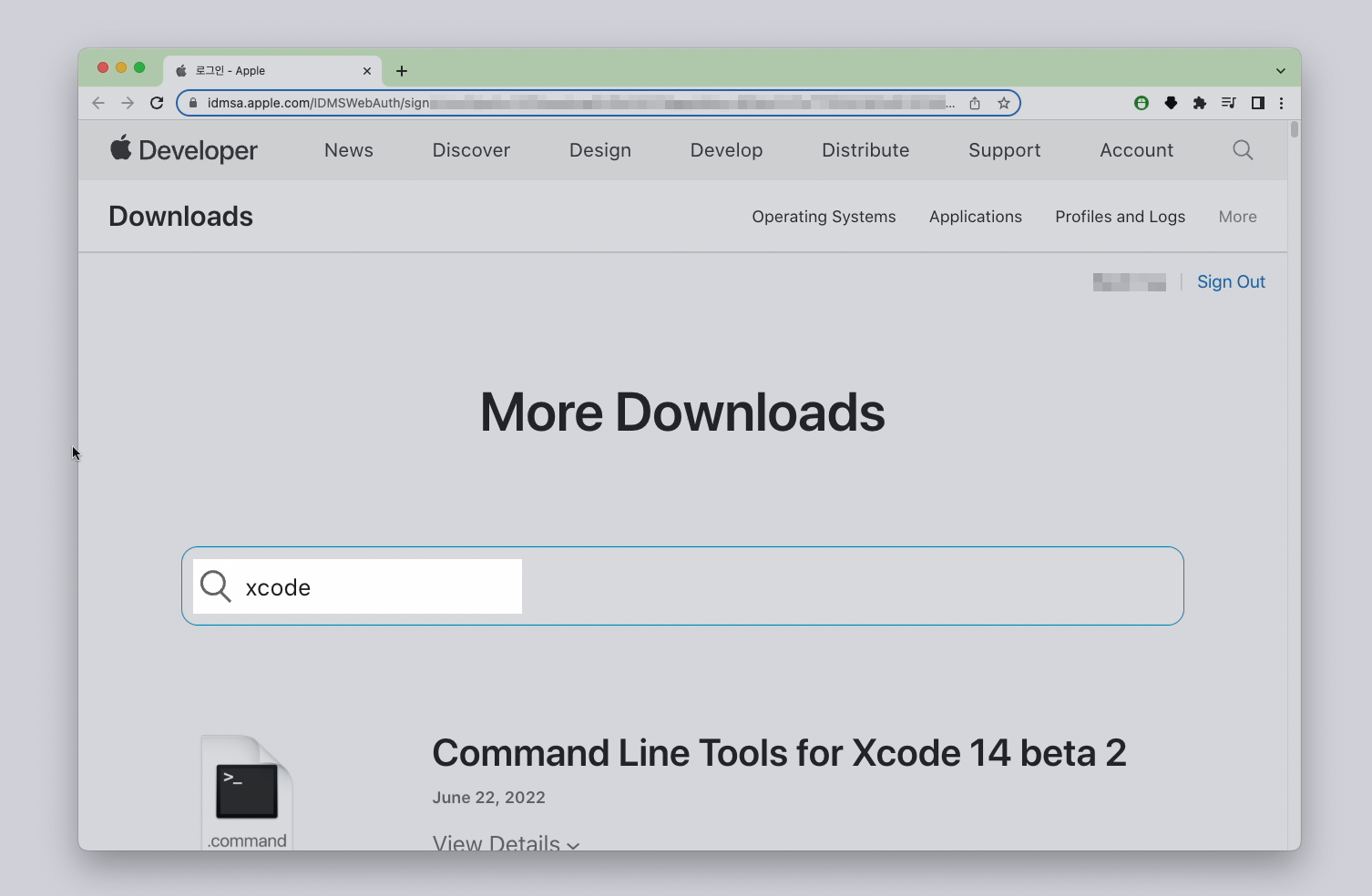Image resolution: width=1372 pixels, height=896 pixels.
Task: Open the Design menu item
Action: [x=600, y=150]
